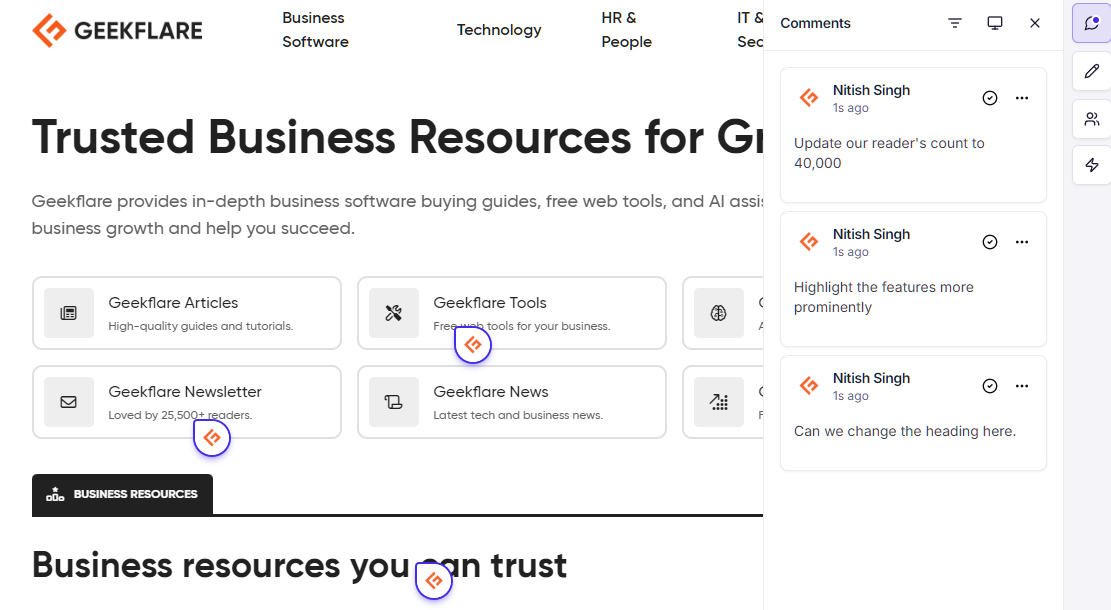Open the collaborators people icon
Image resolution: width=1111 pixels, height=610 pixels.
click(x=1091, y=118)
